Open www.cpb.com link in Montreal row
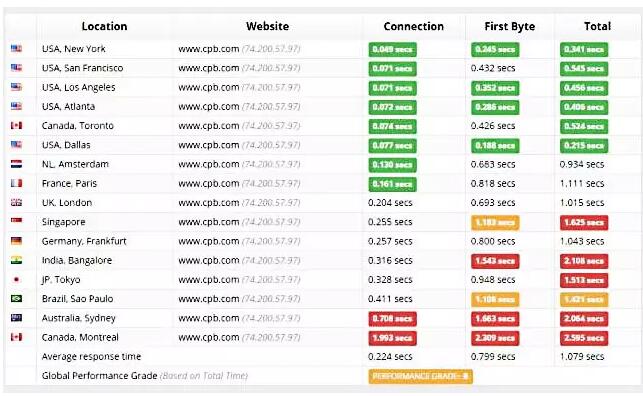 209,338
